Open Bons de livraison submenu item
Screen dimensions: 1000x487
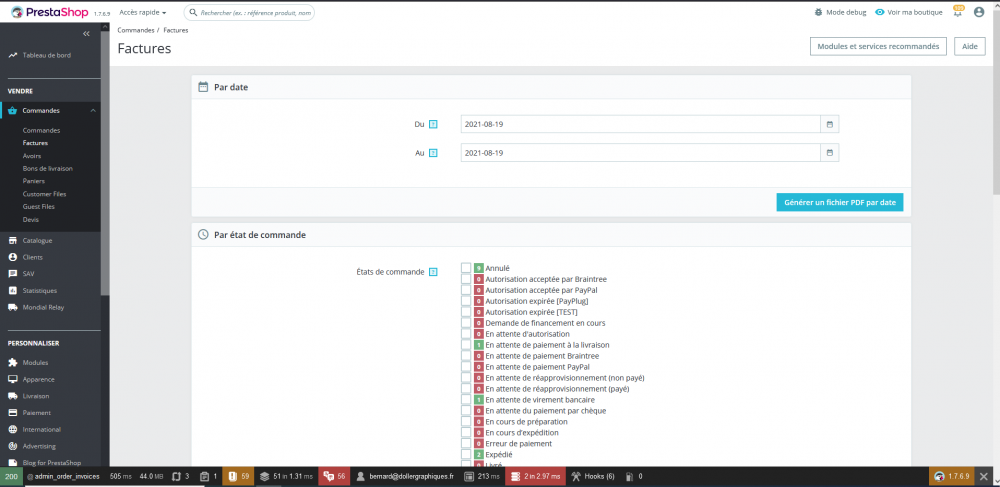(x=48, y=168)
